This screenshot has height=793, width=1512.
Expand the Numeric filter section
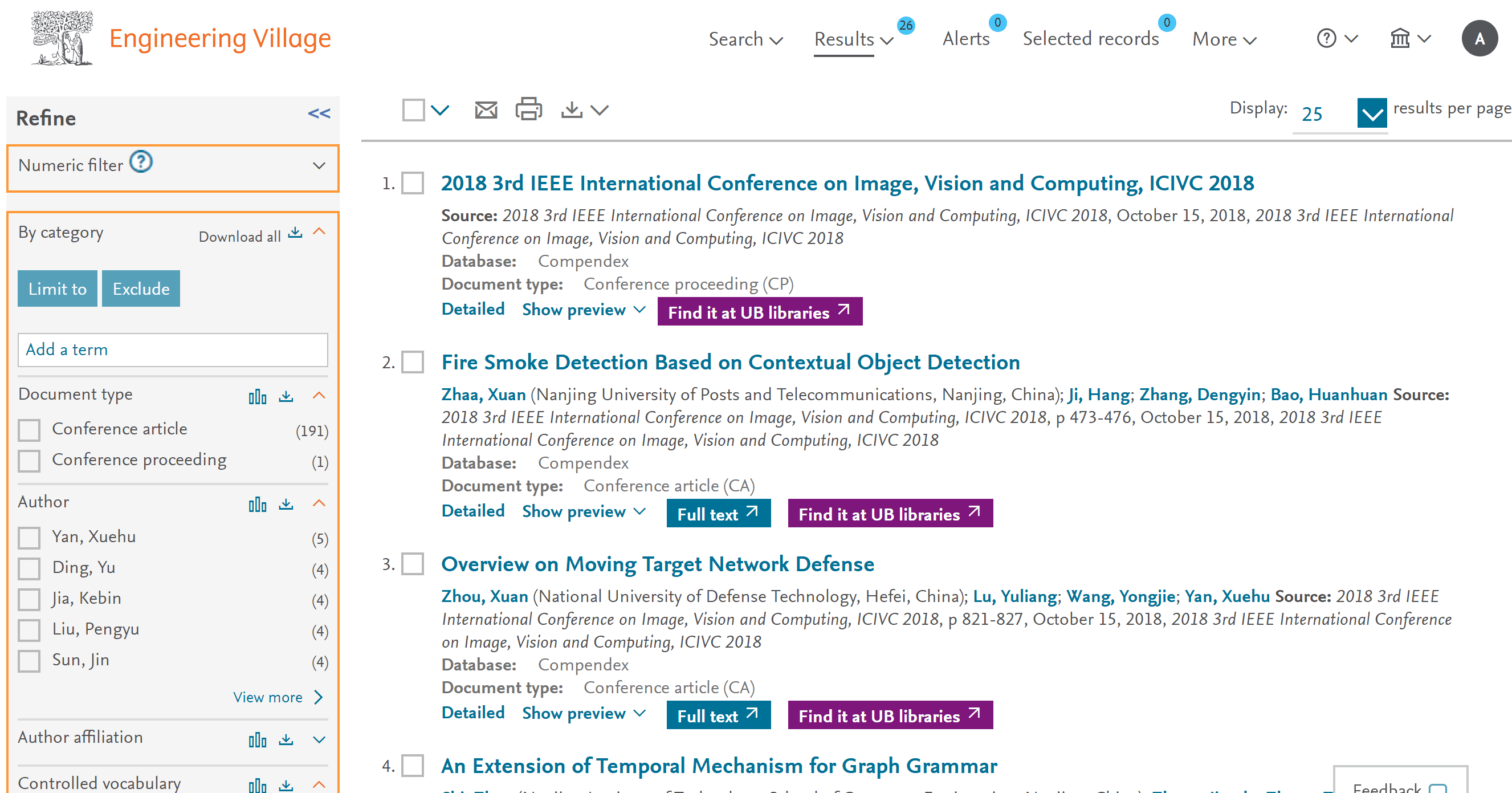coord(319,165)
